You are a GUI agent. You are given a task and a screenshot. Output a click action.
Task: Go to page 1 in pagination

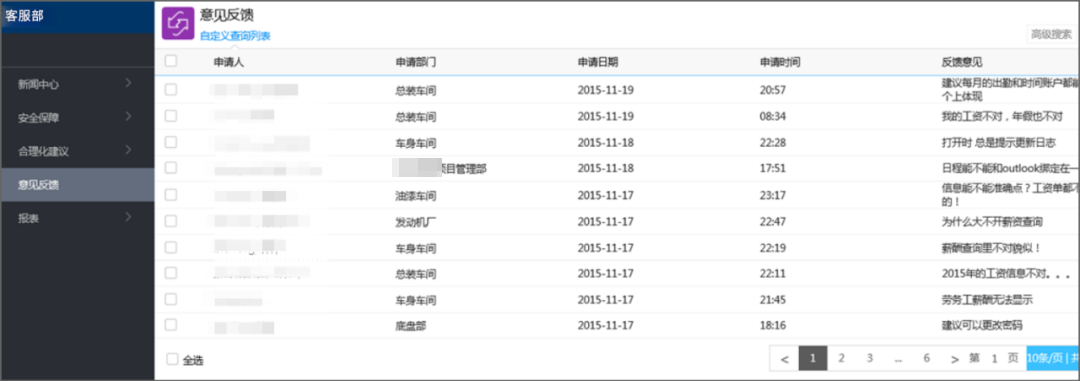pyautogui.click(x=813, y=358)
